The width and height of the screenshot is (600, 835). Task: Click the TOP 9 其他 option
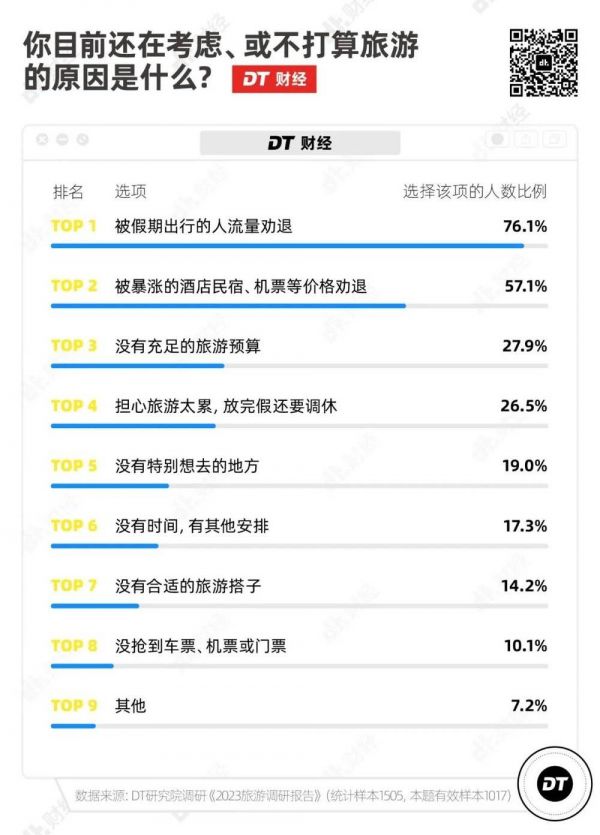[131, 705]
